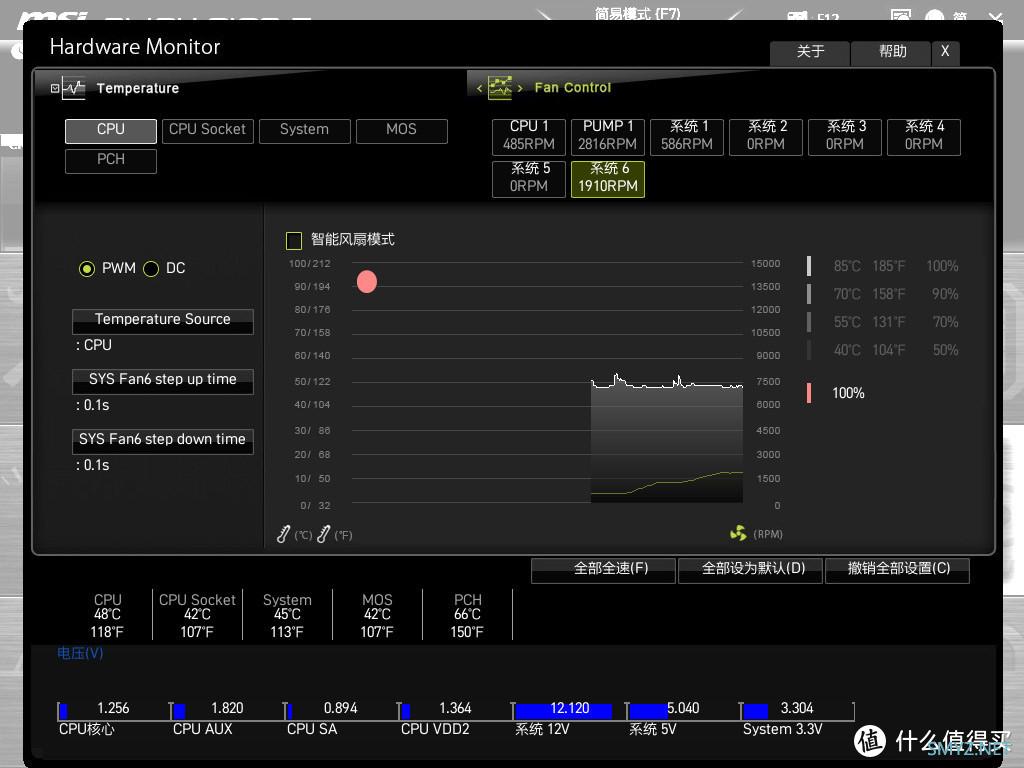Open SYS Fan6 step down time setting
The height and width of the screenshot is (768, 1024).
(162, 440)
